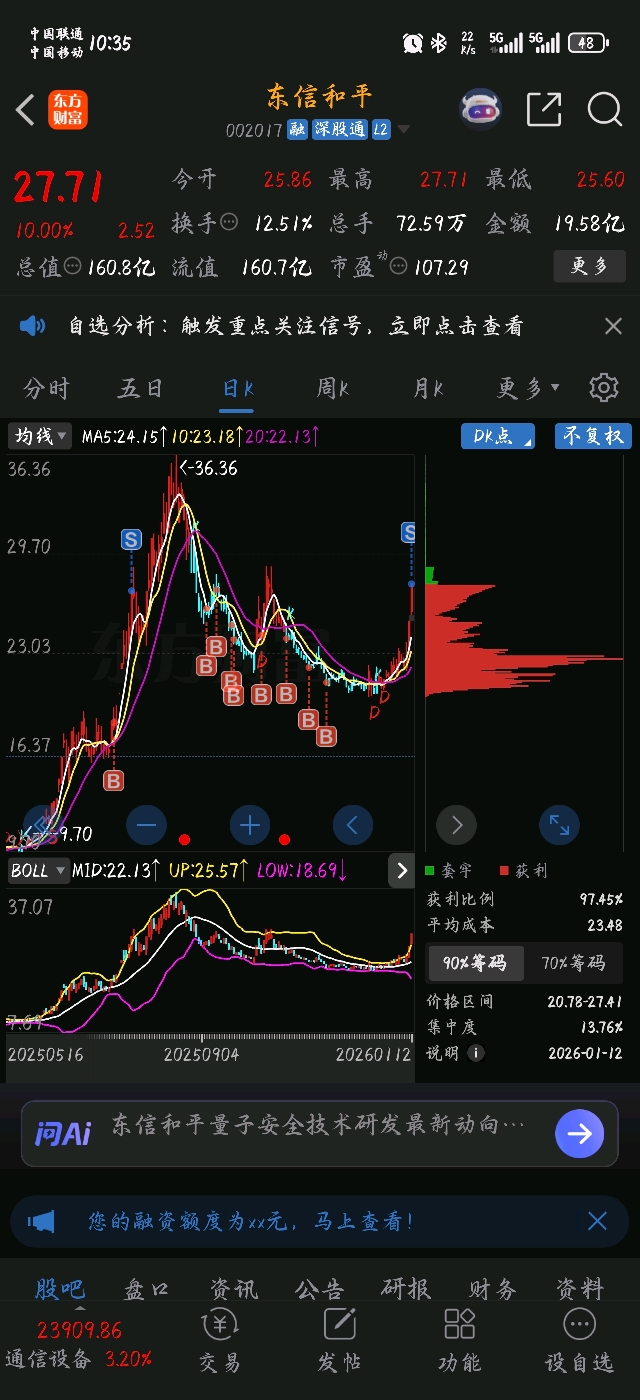The image size is (640, 1400).
Task: Switch to 五日 chart tab
Action: click(x=141, y=388)
